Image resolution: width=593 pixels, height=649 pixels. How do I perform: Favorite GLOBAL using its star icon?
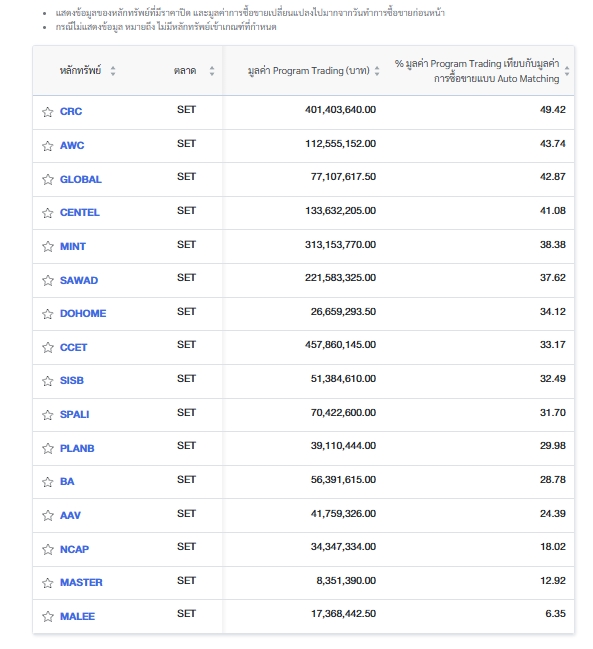click(x=48, y=179)
